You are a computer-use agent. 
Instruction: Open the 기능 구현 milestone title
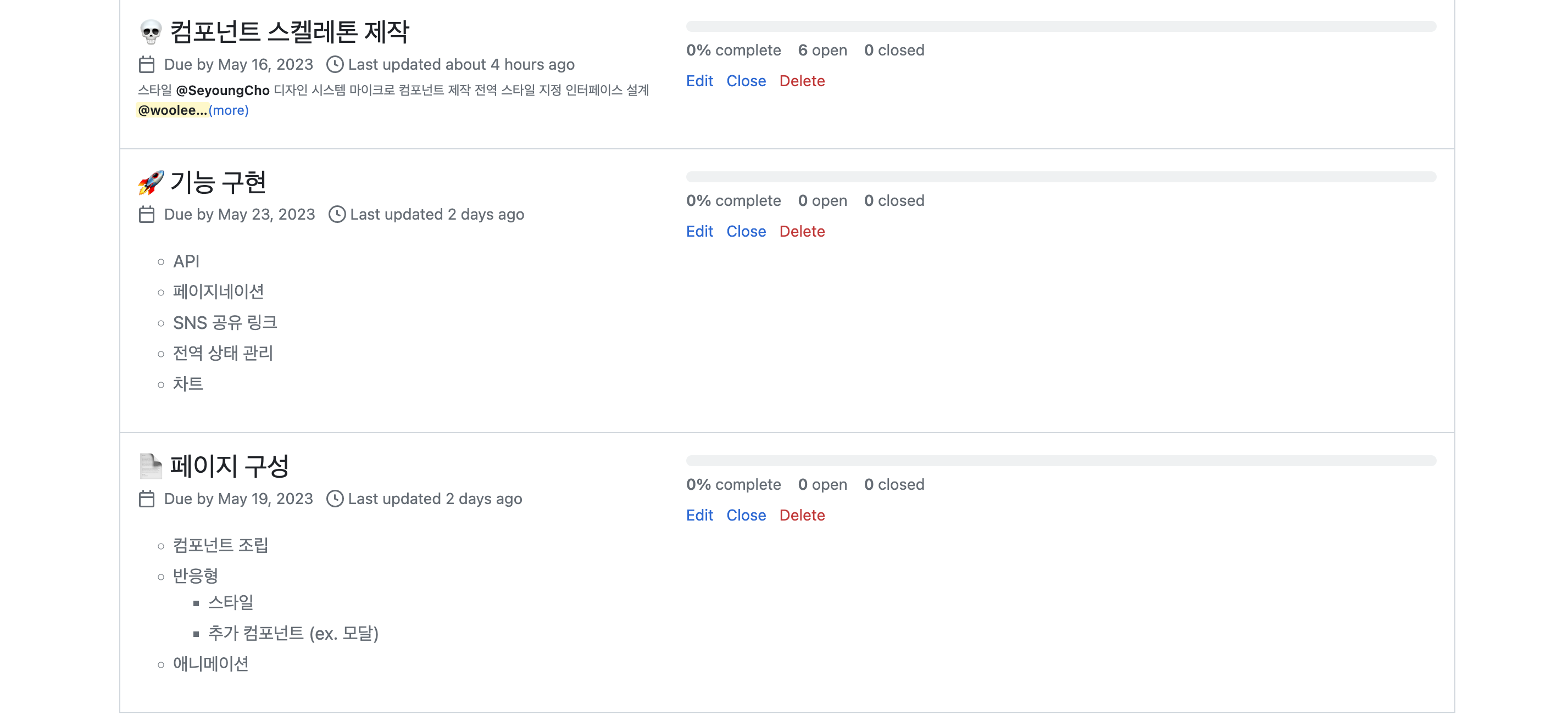218,182
